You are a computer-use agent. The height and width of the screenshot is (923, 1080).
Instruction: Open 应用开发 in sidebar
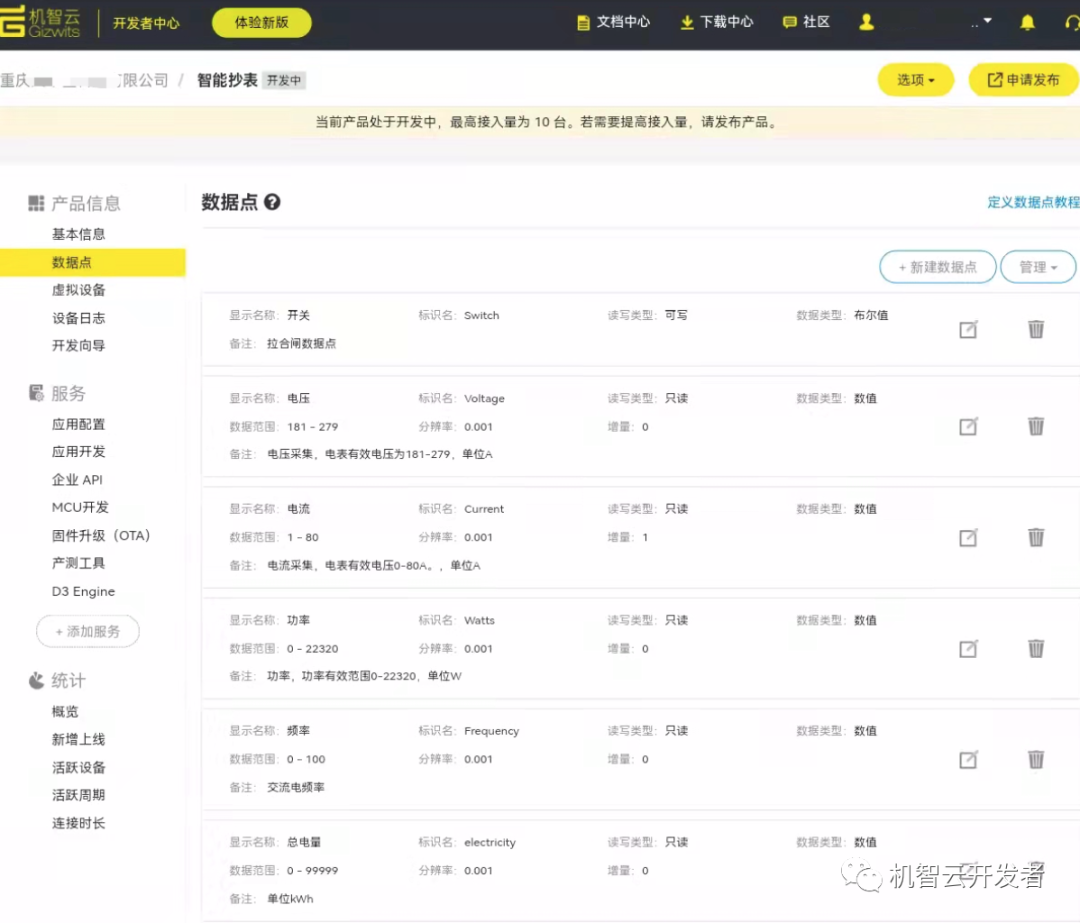[x=79, y=452]
